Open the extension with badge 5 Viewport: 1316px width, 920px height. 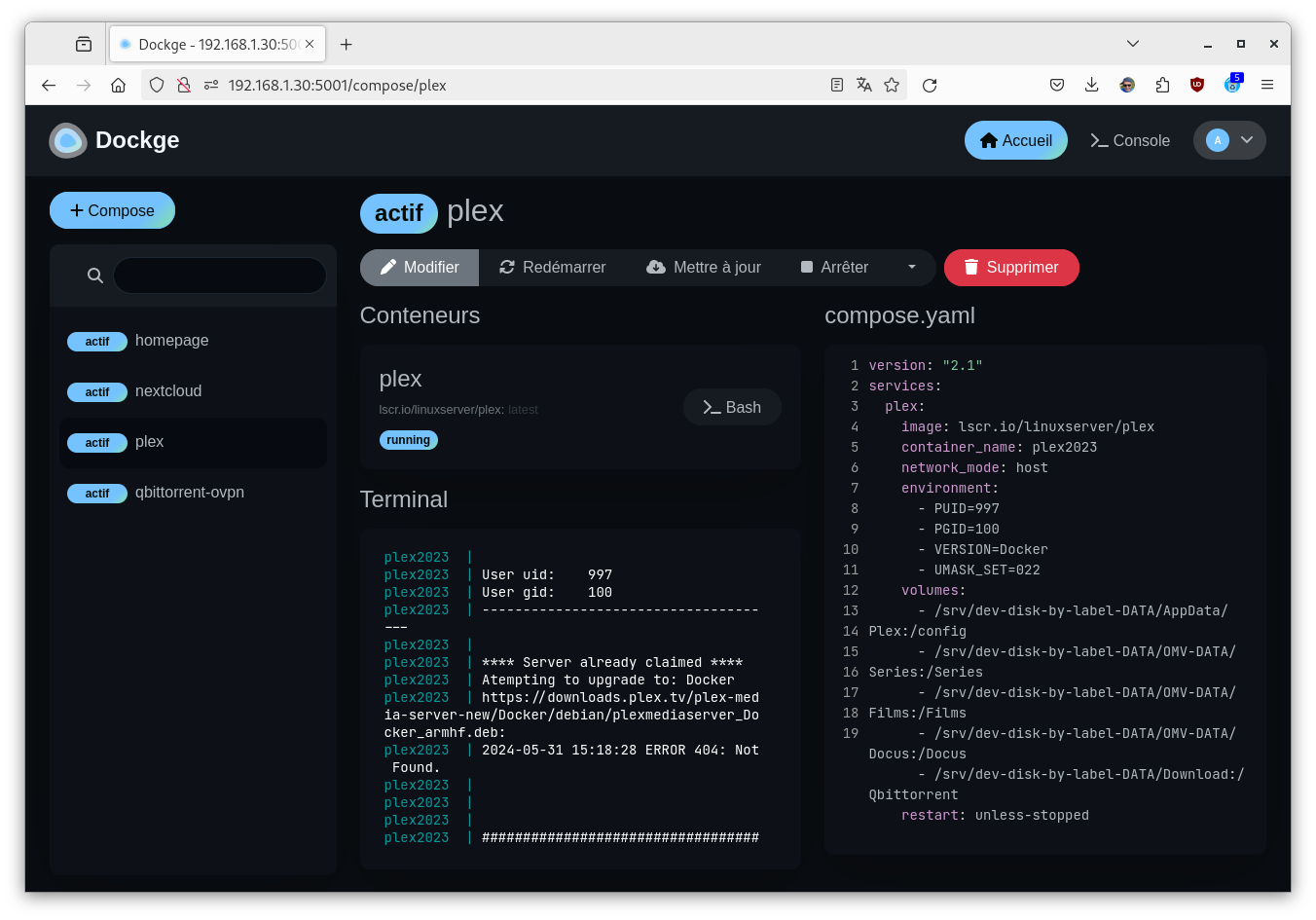point(1233,84)
